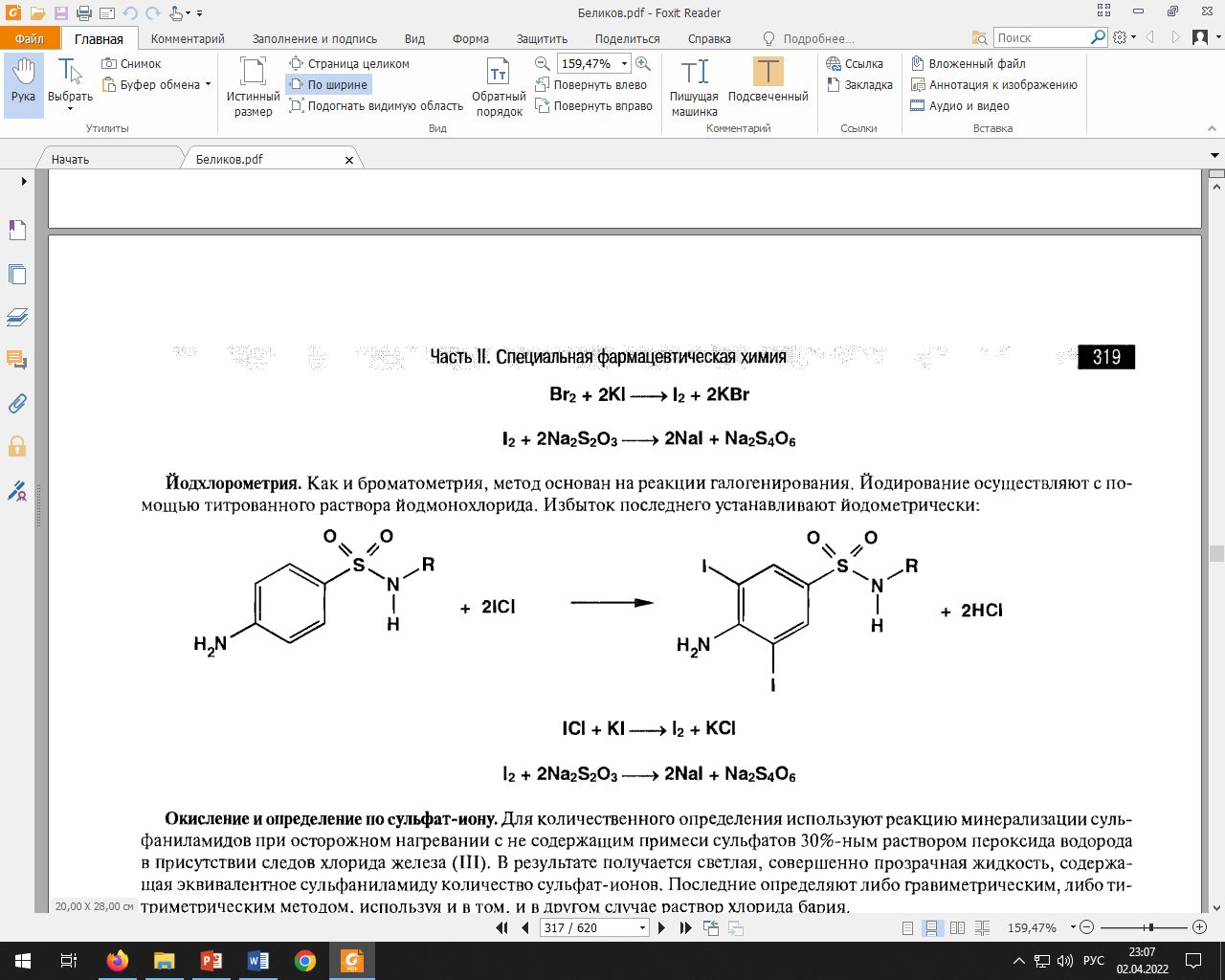Open the security lock panel
Image resolution: width=1225 pixels, height=980 pixels.
coord(17,446)
